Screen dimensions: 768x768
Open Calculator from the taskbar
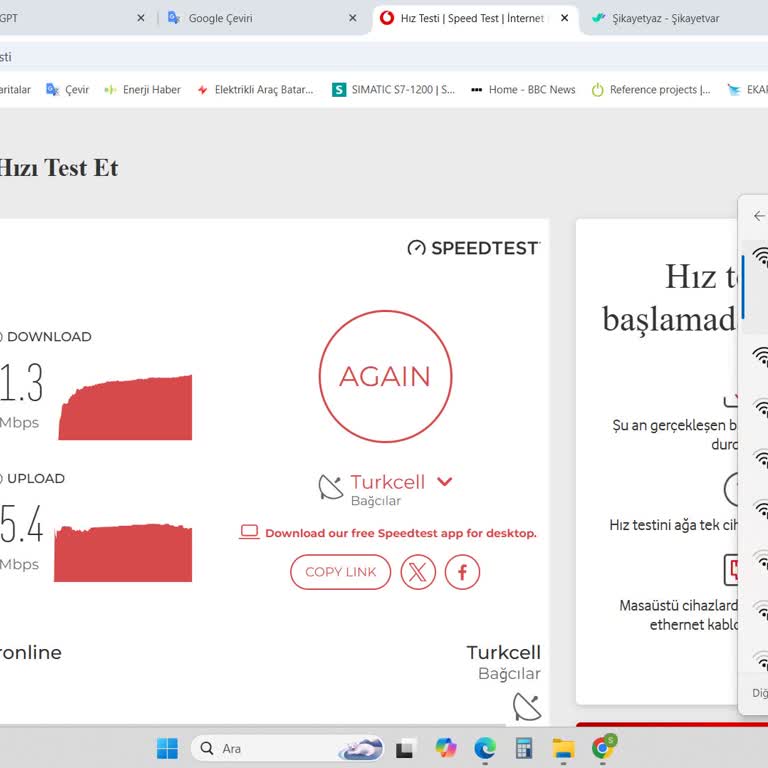coord(524,748)
